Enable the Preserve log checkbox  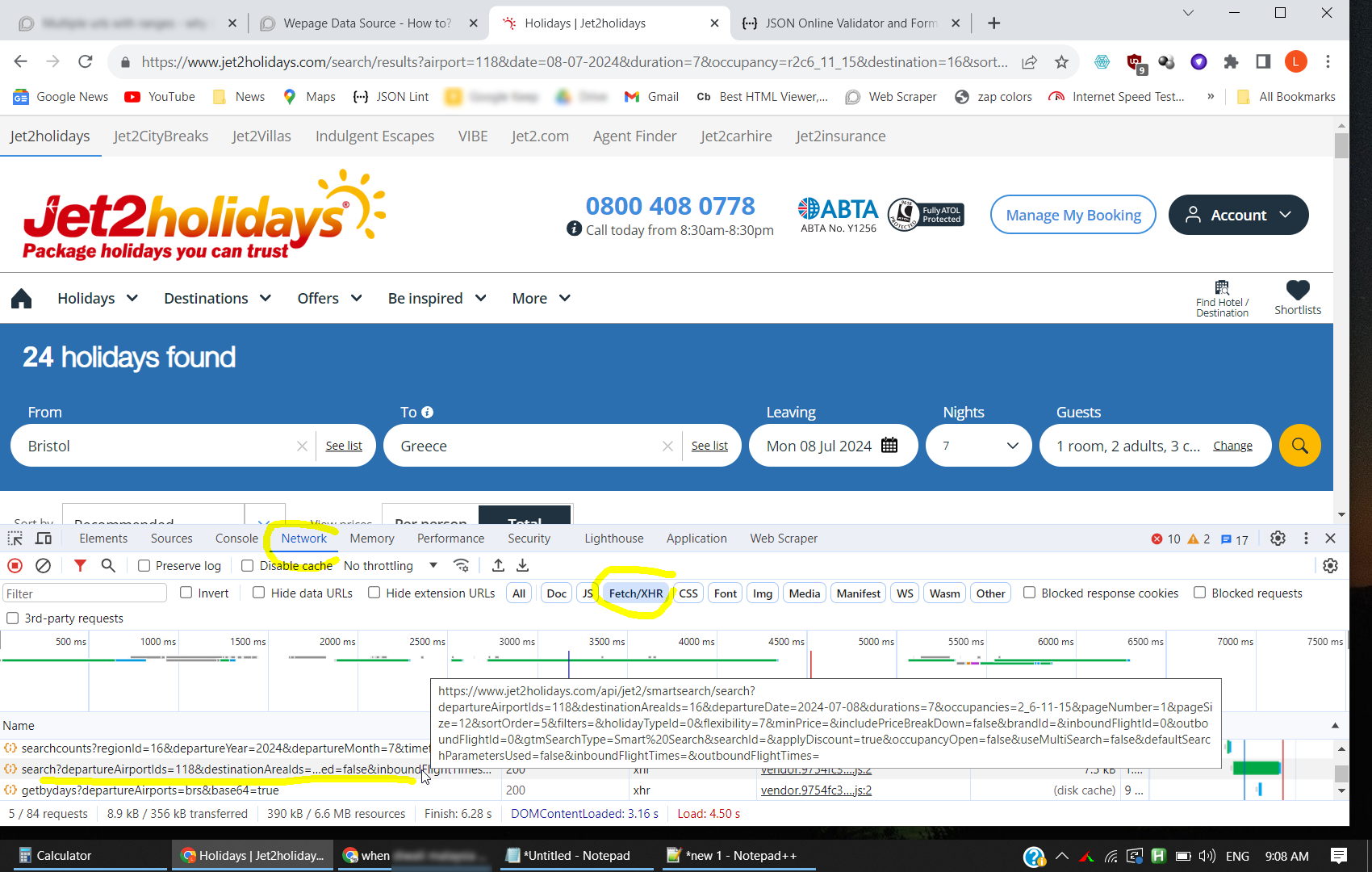[x=144, y=566]
